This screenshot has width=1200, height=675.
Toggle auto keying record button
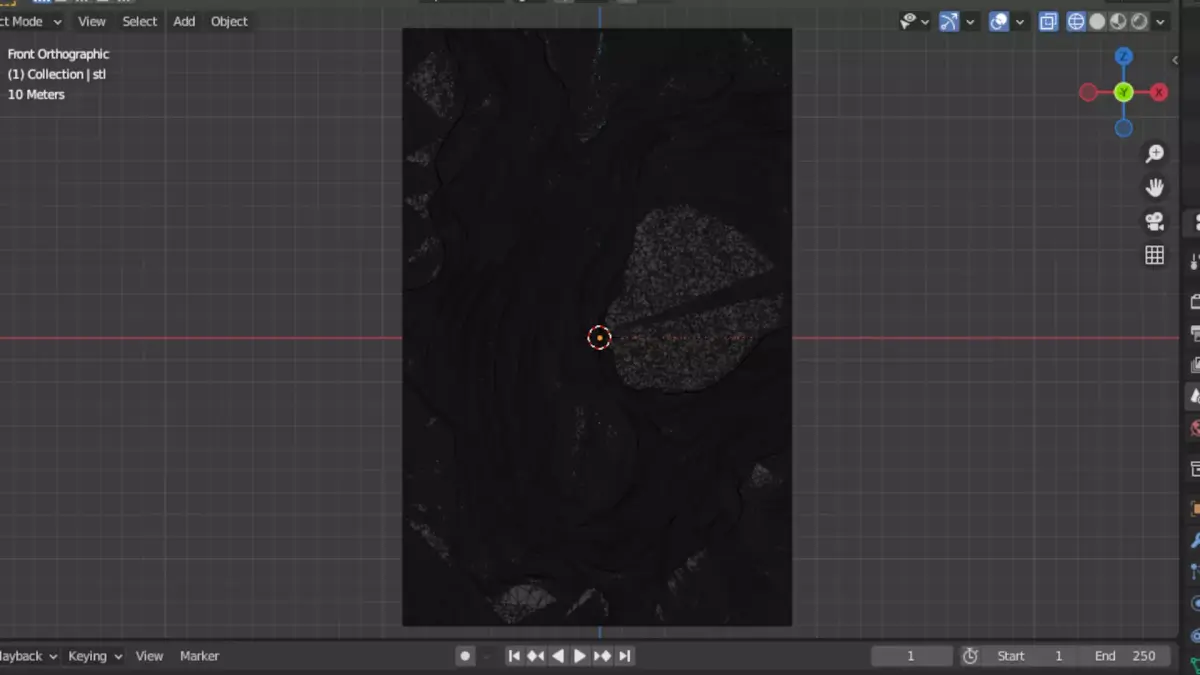click(x=465, y=656)
